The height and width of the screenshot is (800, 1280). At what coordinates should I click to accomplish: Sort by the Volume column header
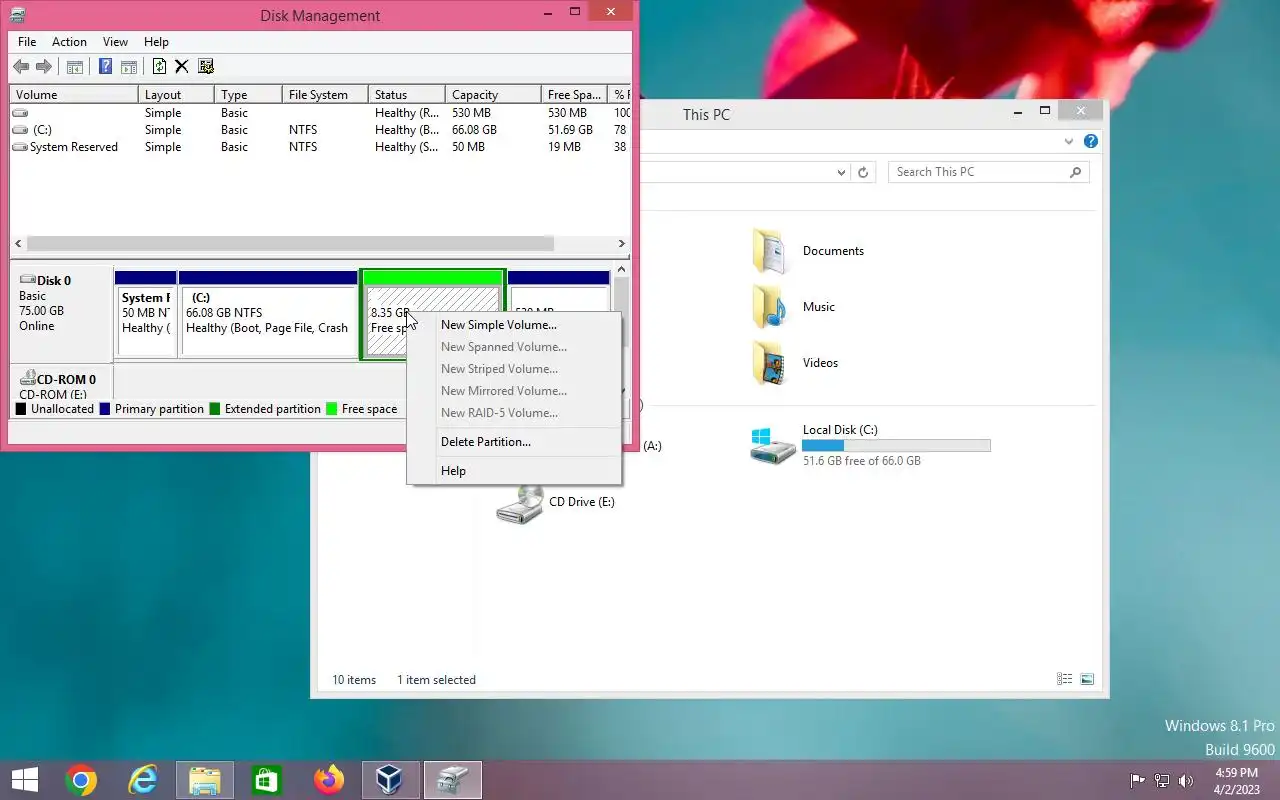coord(74,95)
